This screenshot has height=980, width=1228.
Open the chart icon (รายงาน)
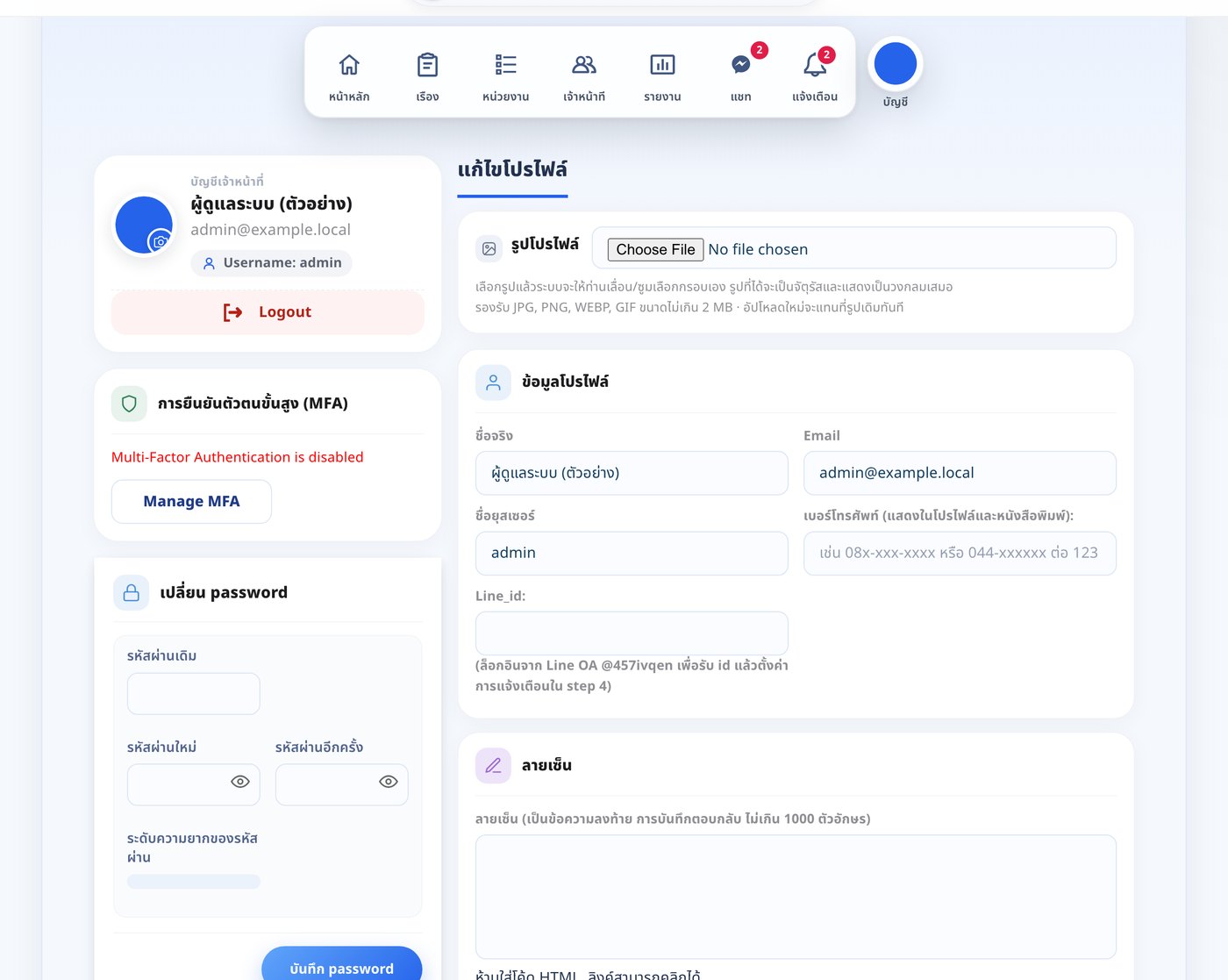click(662, 65)
